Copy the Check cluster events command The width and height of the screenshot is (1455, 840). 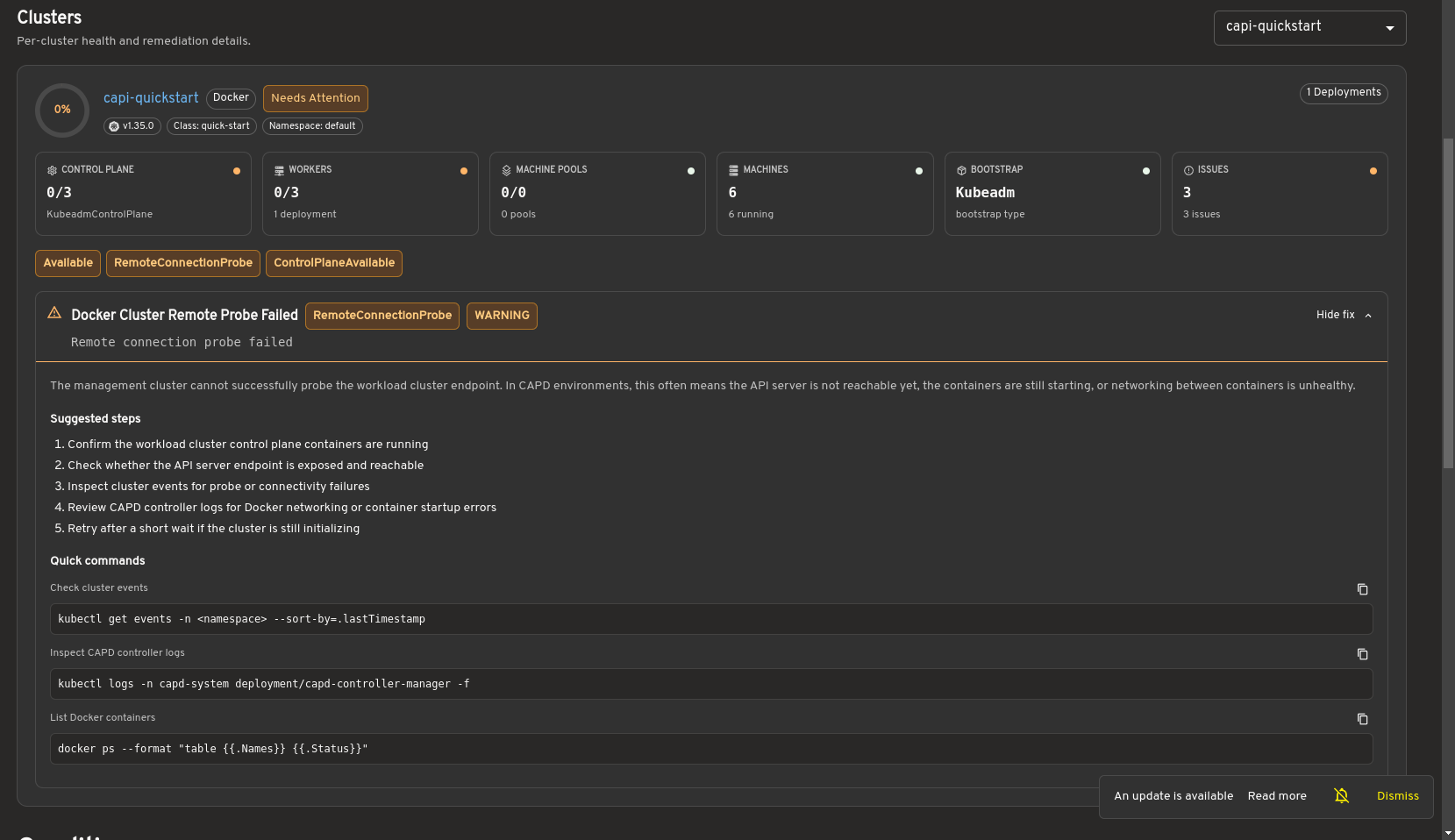[1362, 589]
